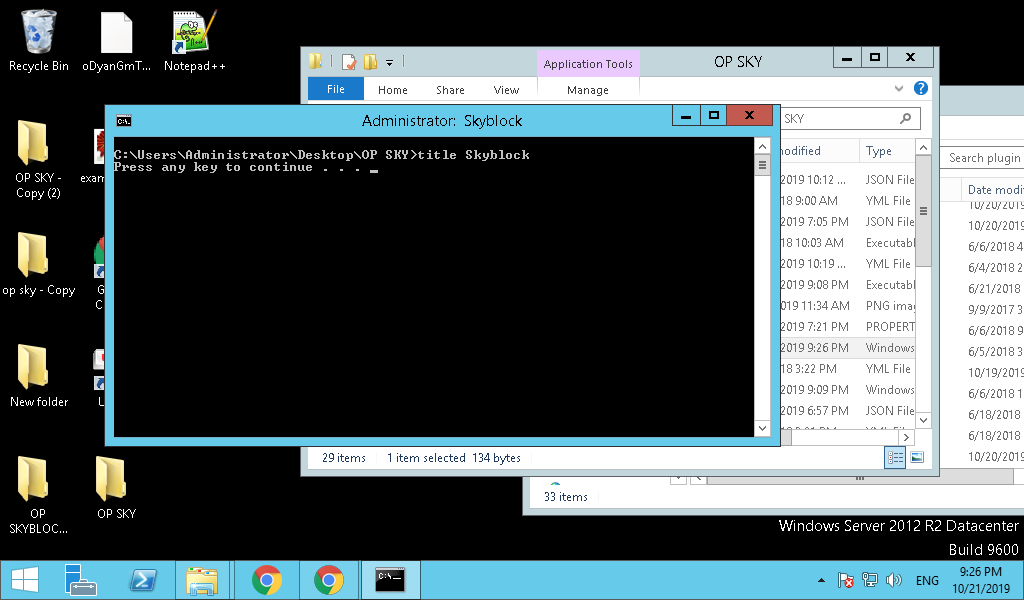1024x600 pixels.
Task: Click the volume speaker icon in system tray
Action: (x=894, y=580)
